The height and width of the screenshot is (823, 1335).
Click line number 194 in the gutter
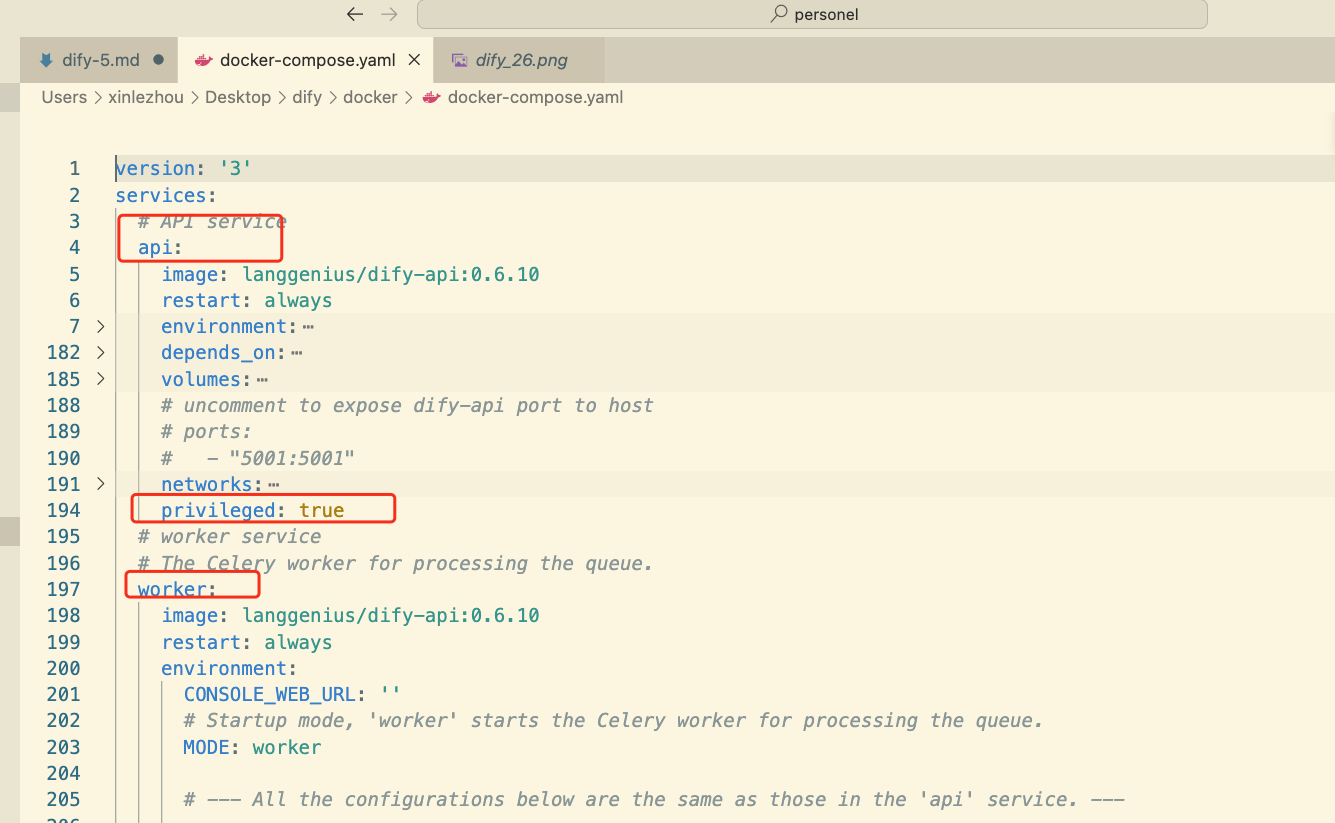click(63, 510)
